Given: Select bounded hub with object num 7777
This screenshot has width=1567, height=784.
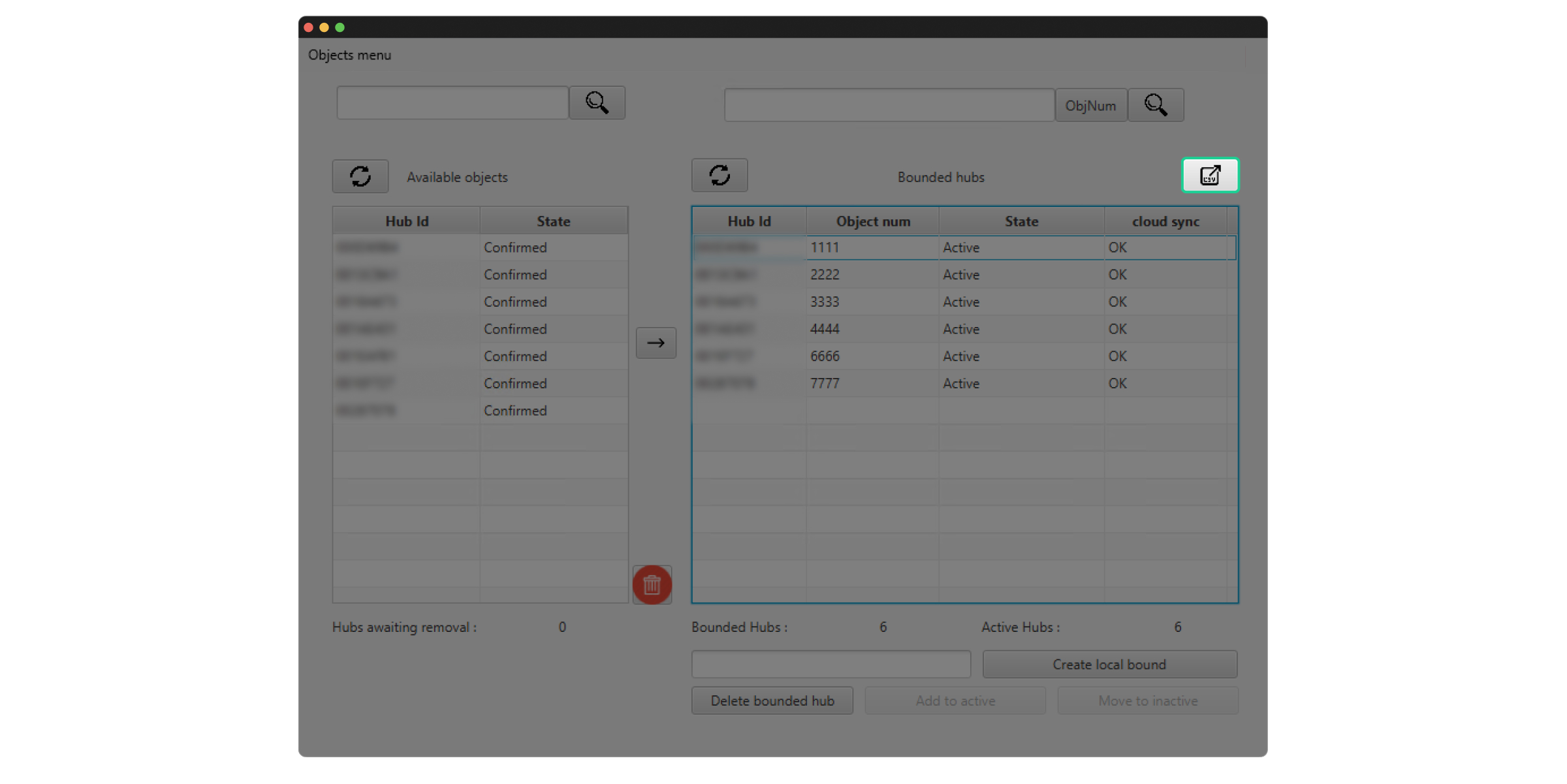Looking at the screenshot, I should 964,383.
